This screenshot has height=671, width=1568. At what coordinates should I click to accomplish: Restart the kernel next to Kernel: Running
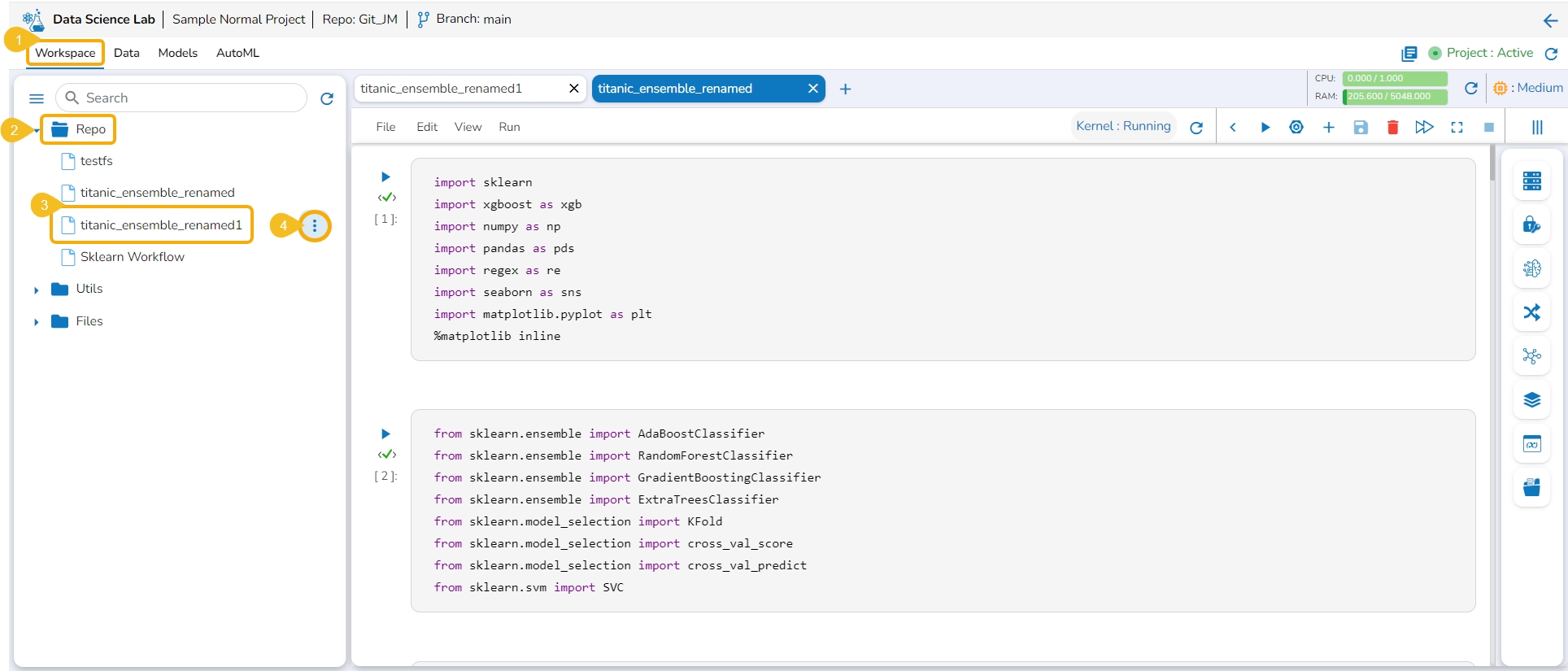coord(1196,128)
